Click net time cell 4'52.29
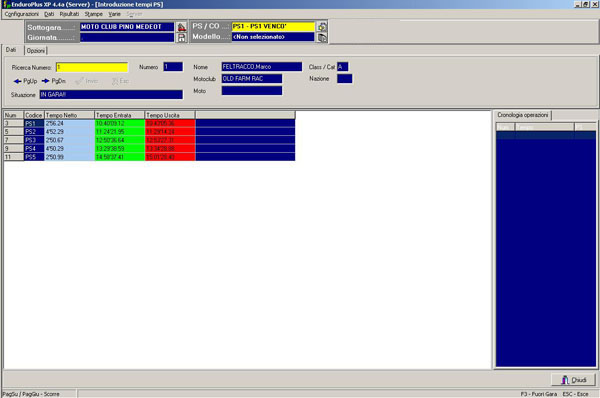This screenshot has height=398, width=600. pos(69,132)
